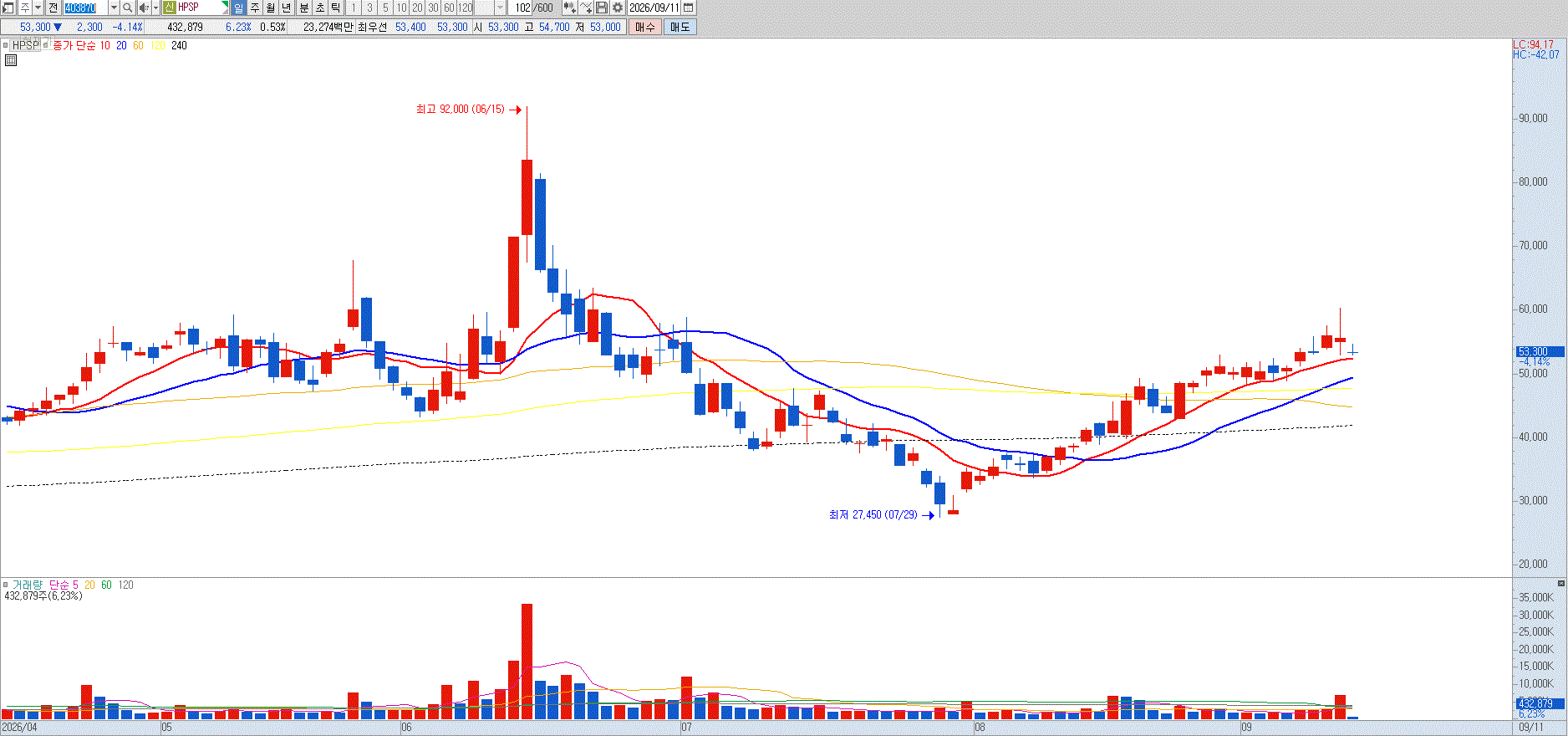Expand the dropdown beside the first 주 button
The image size is (1568, 736).
pyautogui.click(x=38, y=8)
